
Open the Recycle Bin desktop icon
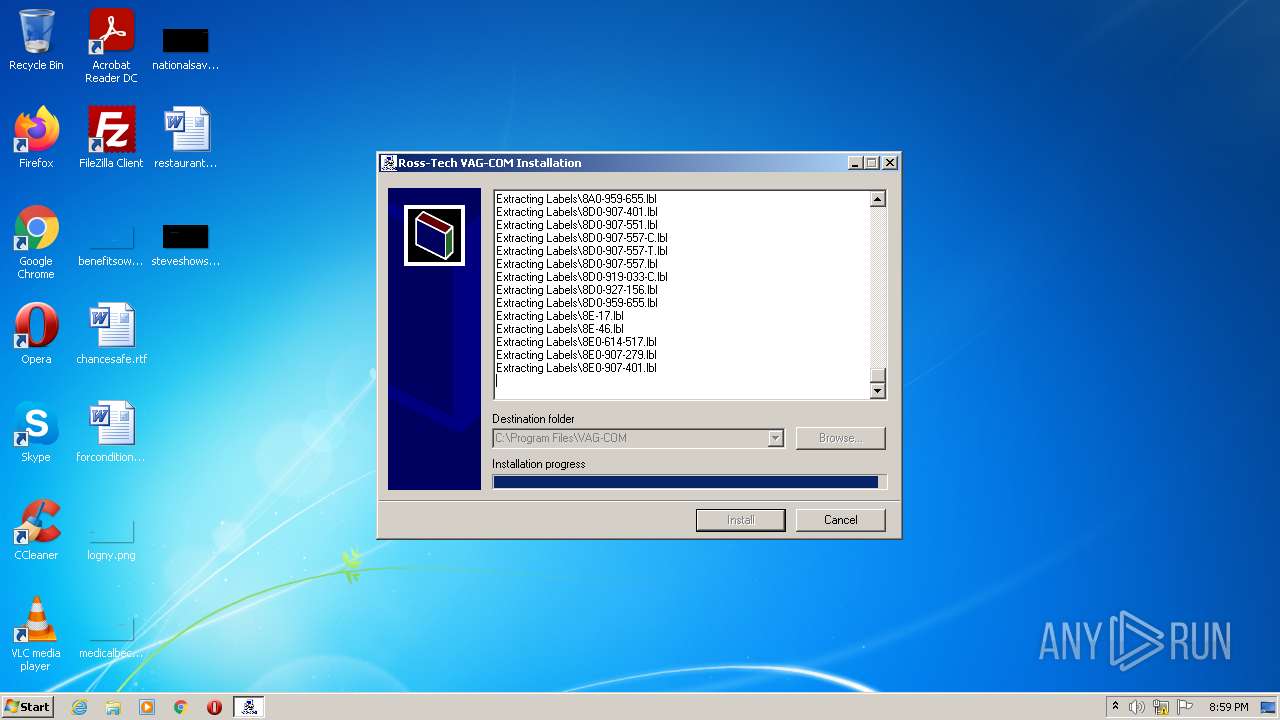click(36, 40)
